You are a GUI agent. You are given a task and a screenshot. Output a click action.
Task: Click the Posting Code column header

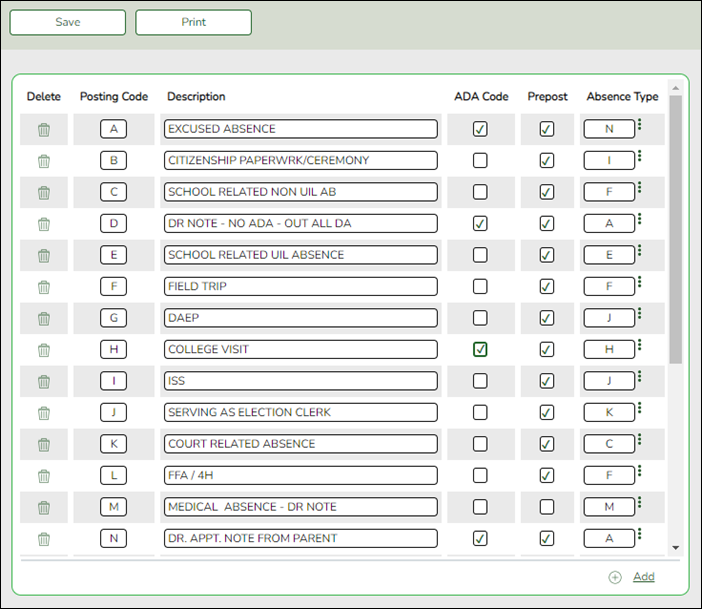(x=114, y=96)
